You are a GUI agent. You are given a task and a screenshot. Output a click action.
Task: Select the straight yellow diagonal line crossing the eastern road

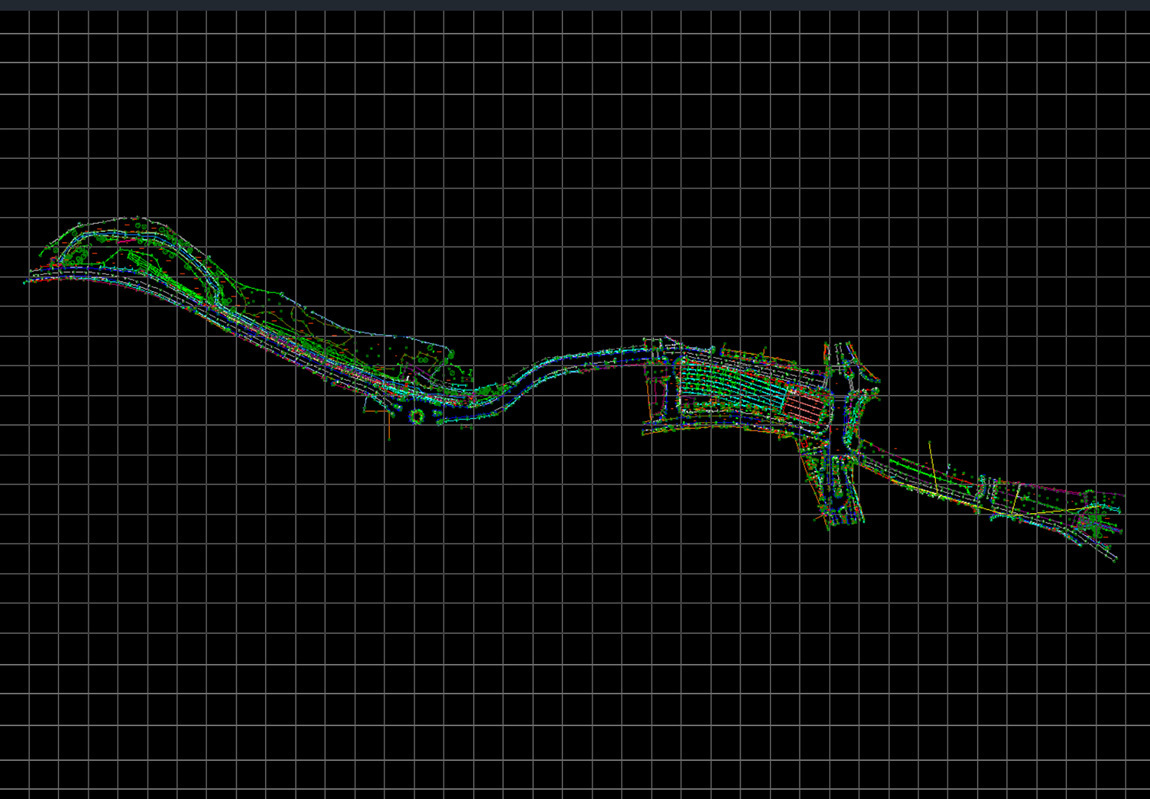click(x=934, y=468)
